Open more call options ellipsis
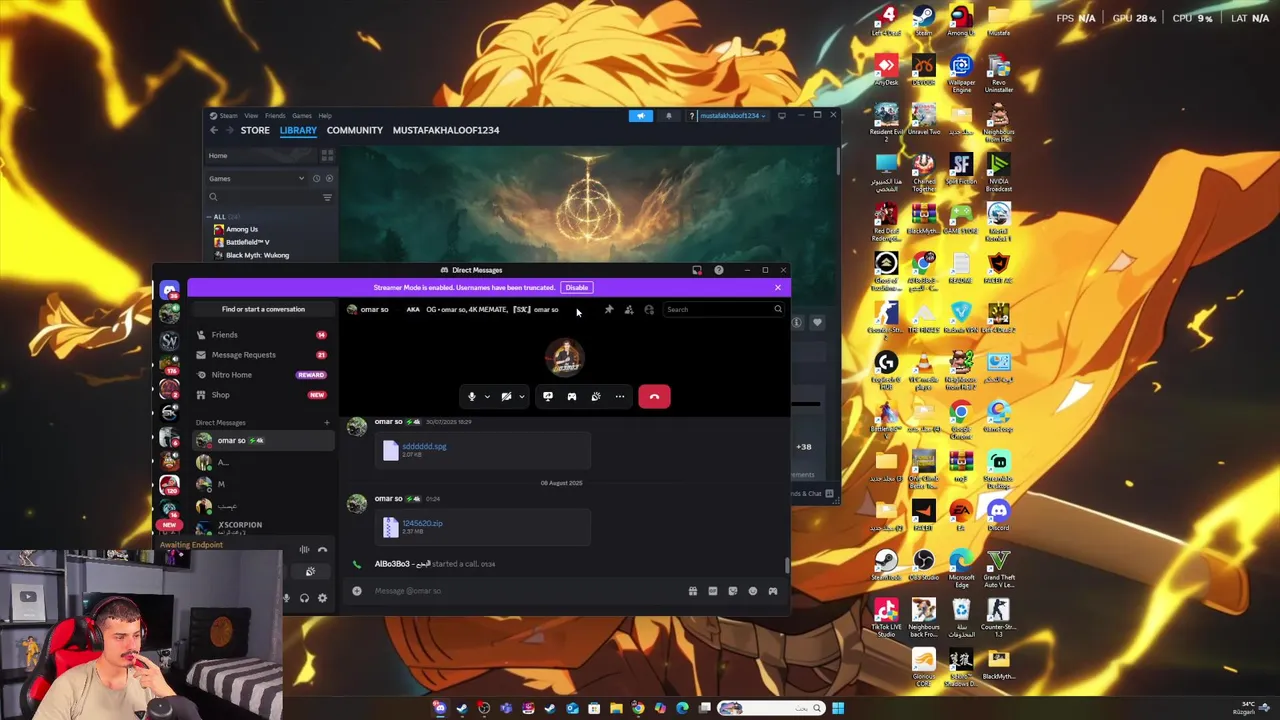 (619, 397)
